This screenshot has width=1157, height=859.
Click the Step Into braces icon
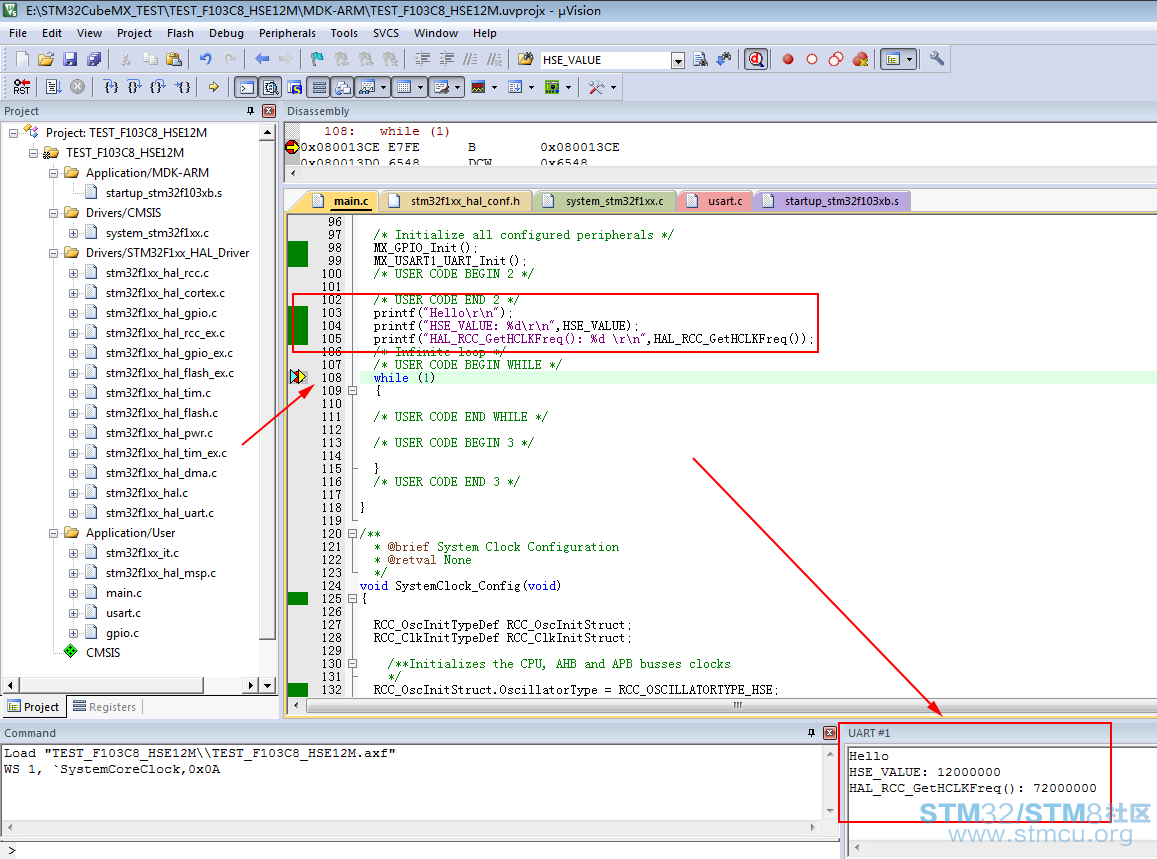click(x=111, y=86)
